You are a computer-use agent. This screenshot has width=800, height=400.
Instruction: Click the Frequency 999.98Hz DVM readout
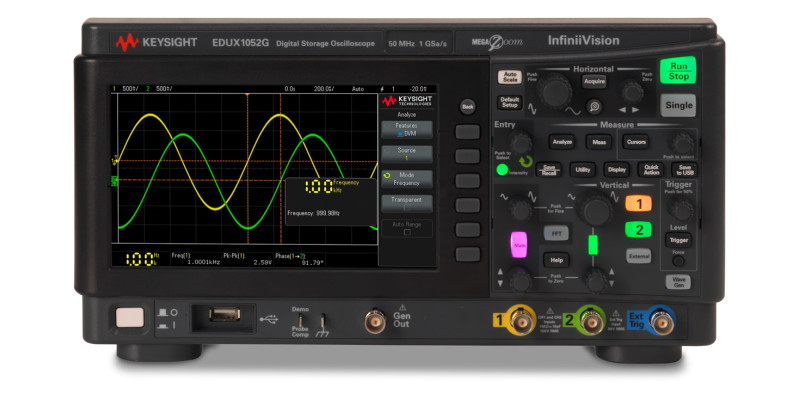pos(313,213)
